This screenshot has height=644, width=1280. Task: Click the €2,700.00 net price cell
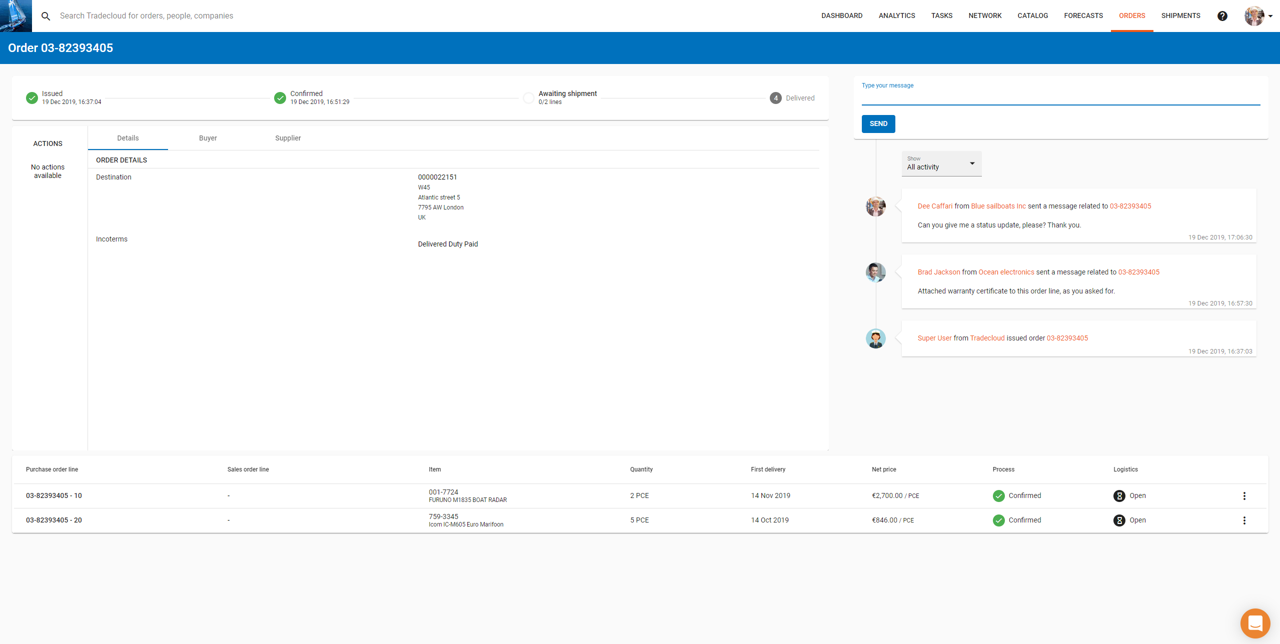click(895, 496)
